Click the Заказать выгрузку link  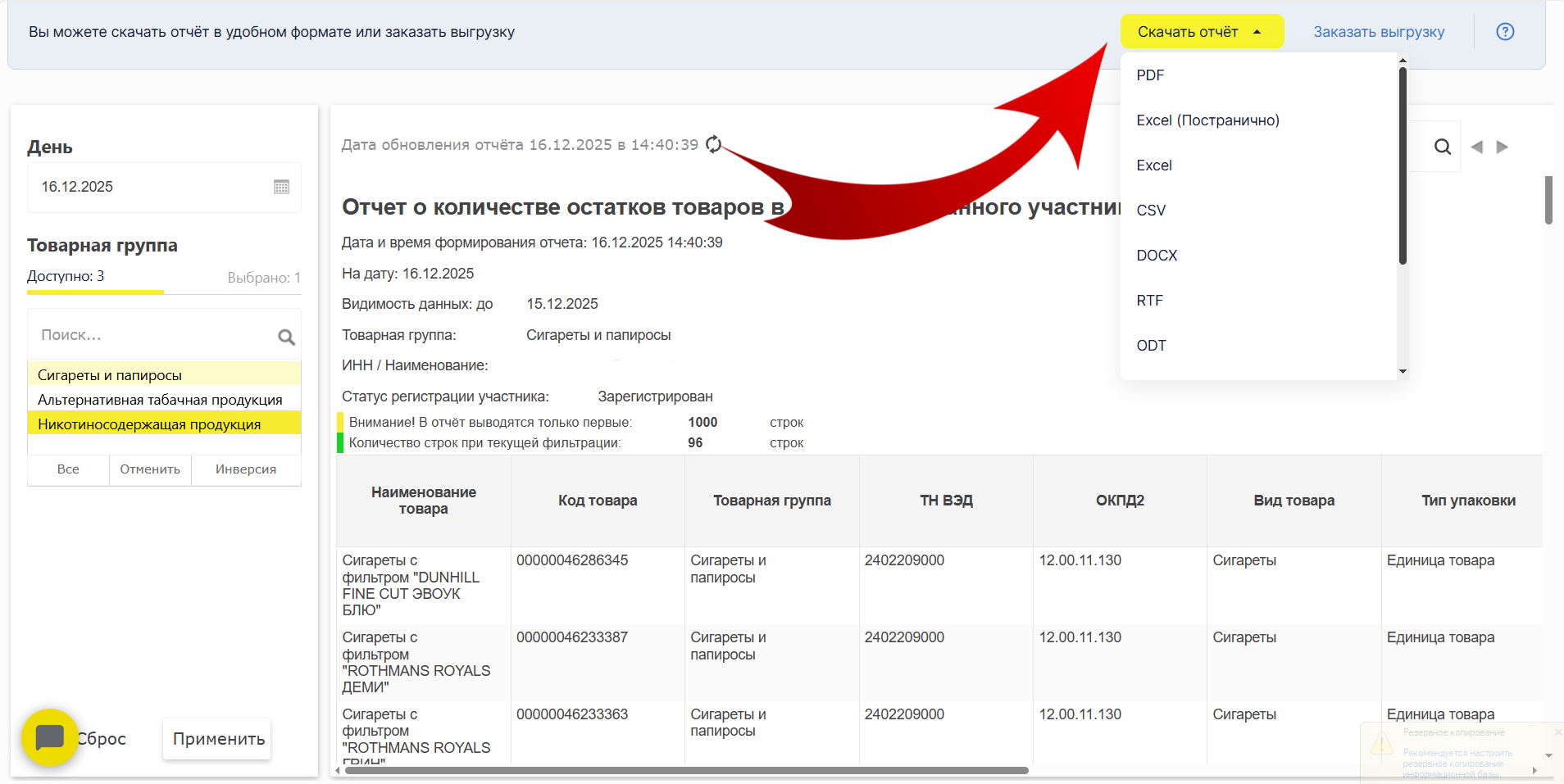1379,32
